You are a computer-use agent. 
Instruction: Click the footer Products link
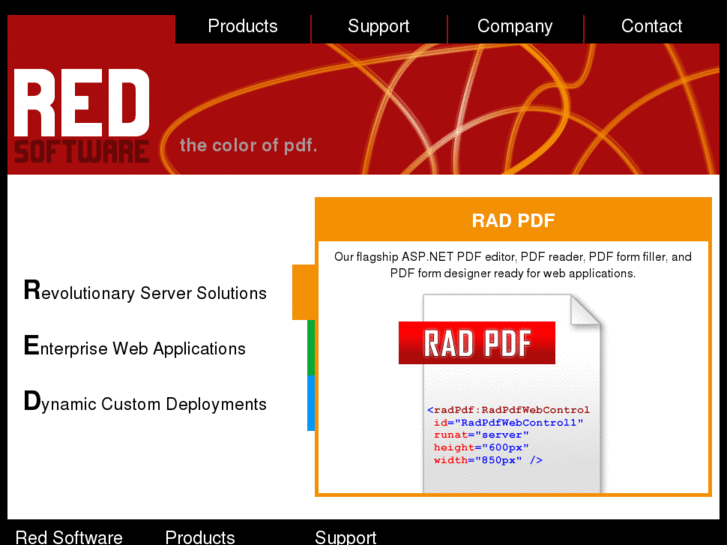click(200, 538)
